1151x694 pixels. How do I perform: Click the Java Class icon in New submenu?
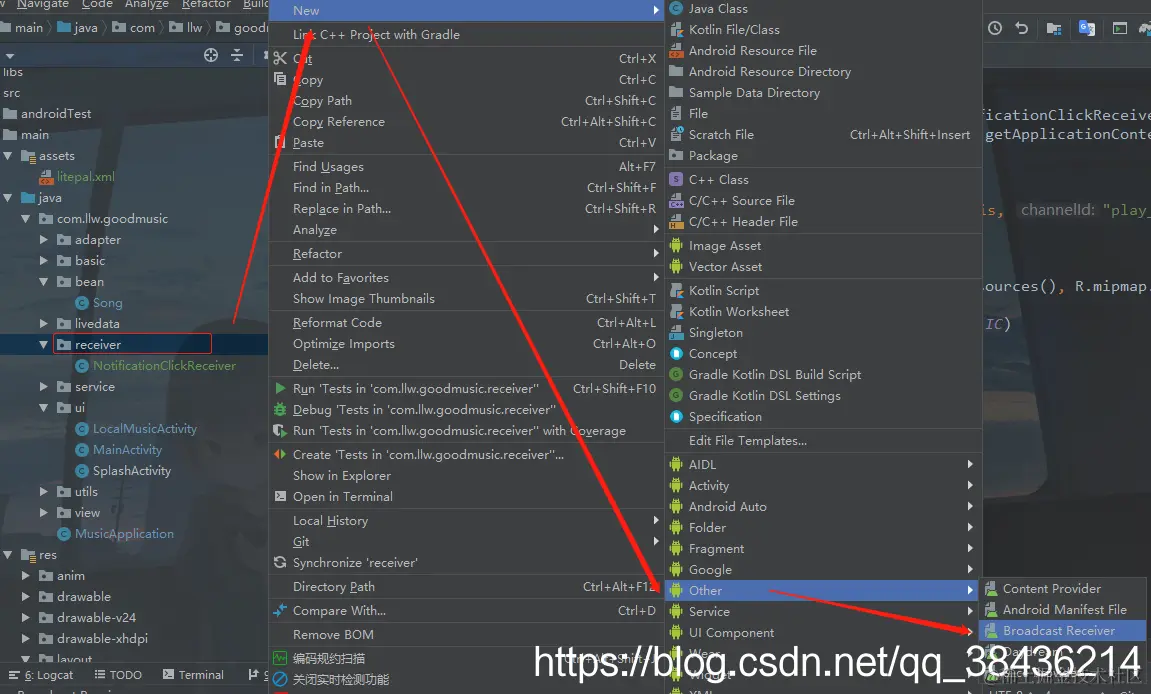pos(676,9)
